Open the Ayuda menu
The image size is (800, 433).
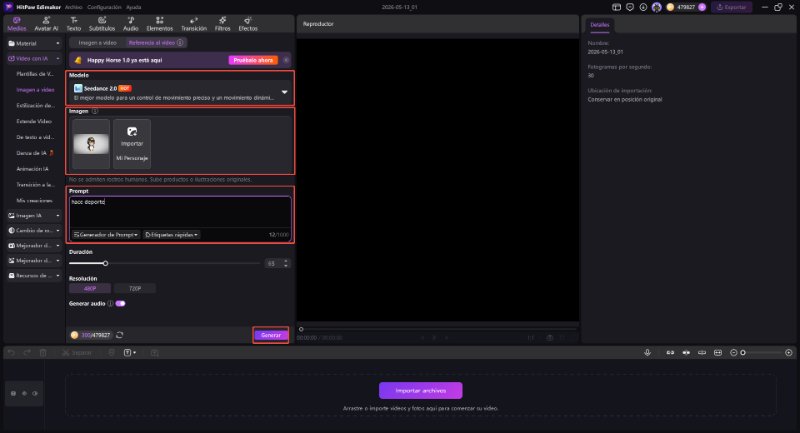point(134,7)
